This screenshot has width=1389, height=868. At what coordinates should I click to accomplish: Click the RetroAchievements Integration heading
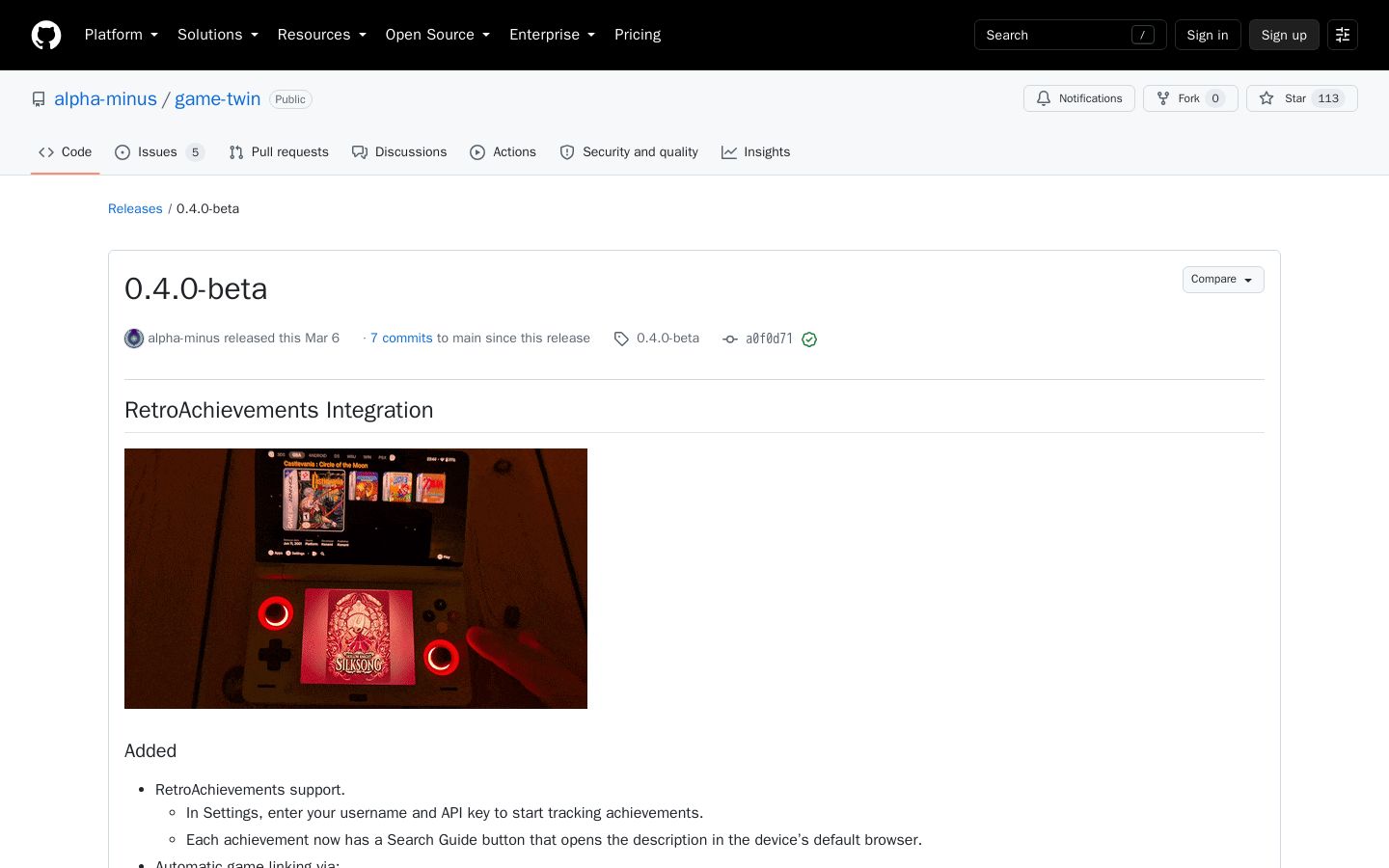pos(279,410)
